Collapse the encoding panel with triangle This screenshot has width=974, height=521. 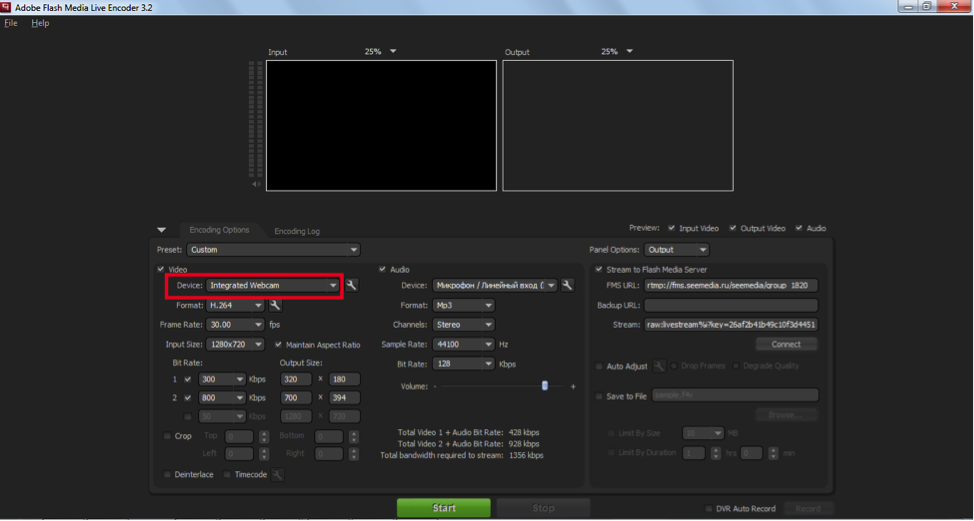pyautogui.click(x=162, y=230)
